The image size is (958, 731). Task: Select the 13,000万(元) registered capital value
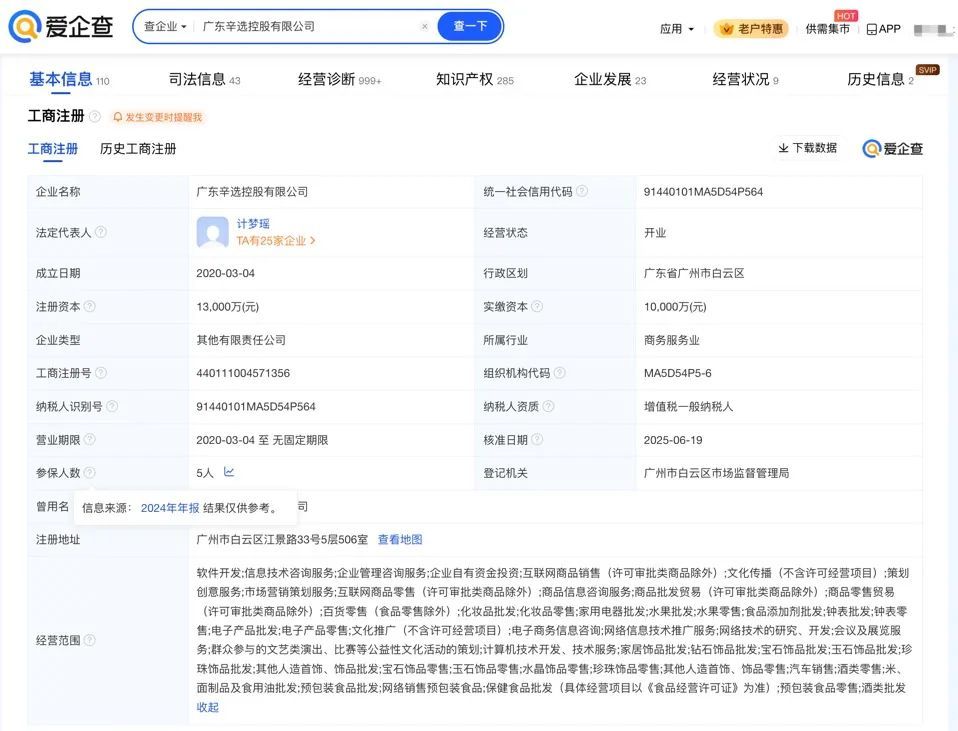click(227, 307)
